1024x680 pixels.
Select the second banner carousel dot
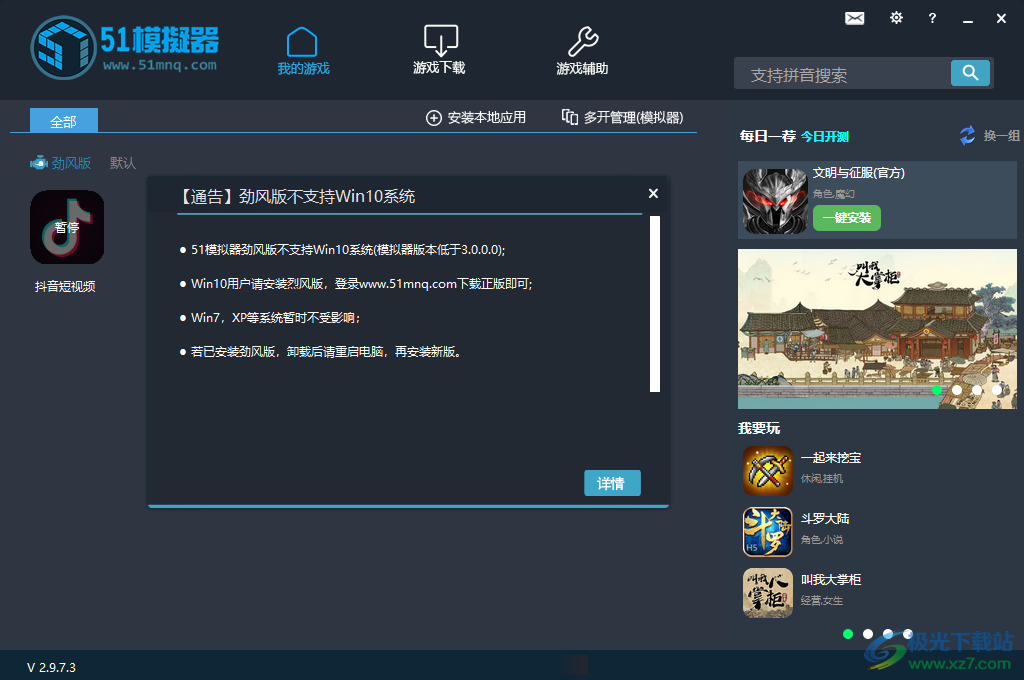pos(957,390)
